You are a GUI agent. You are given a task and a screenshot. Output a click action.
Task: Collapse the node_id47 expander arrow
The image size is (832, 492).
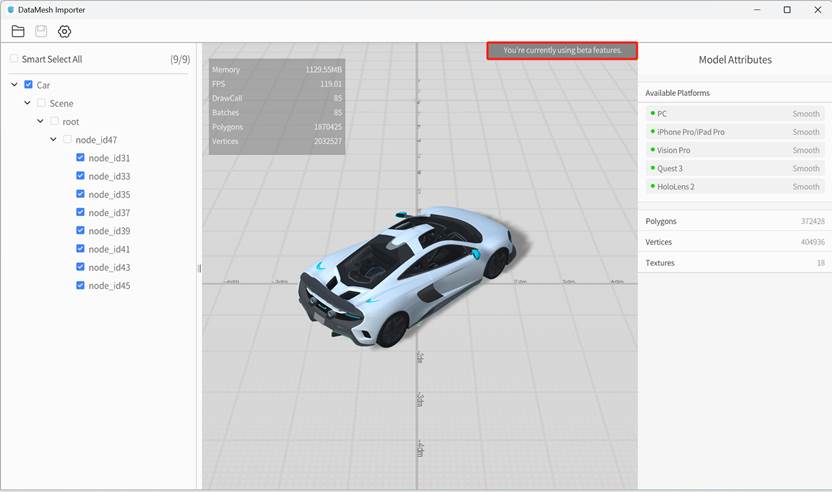pyautogui.click(x=54, y=140)
